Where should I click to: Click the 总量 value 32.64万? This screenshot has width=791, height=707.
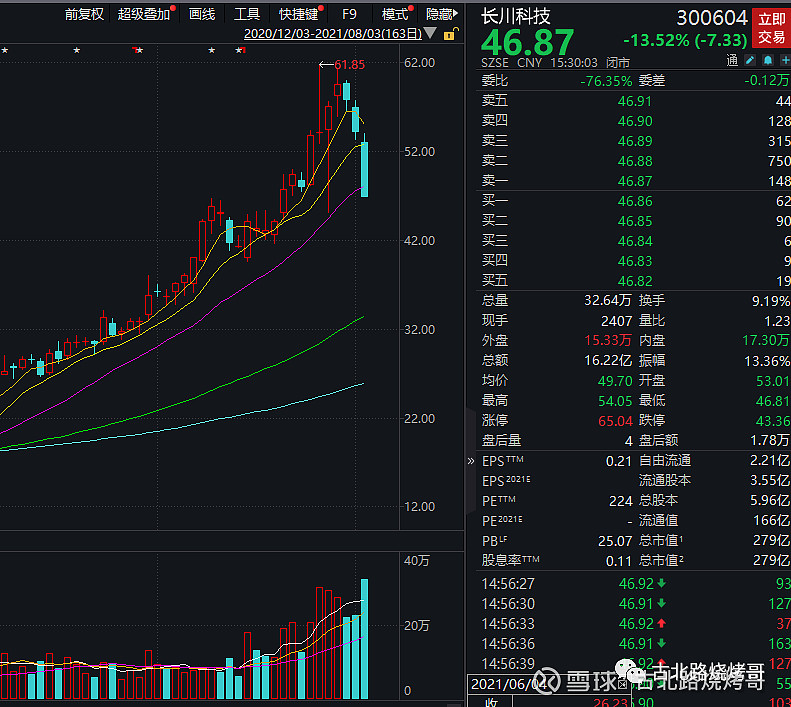pyautogui.click(x=607, y=301)
